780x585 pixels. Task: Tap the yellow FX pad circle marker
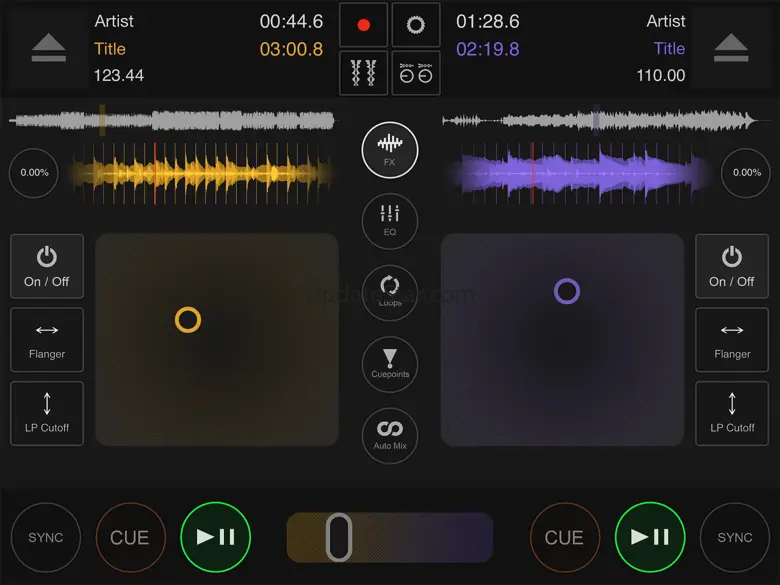(x=188, y=319)
